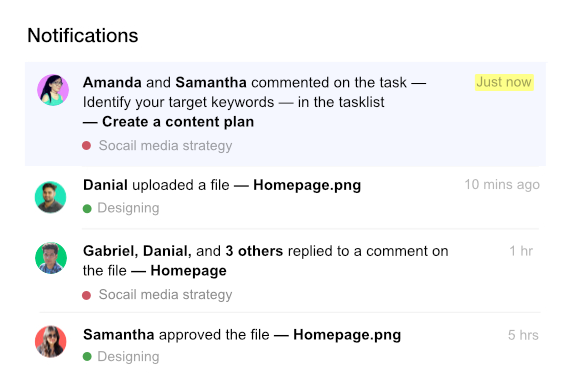Click the '5 hrs' timestamp
The height and width of the screenshot is (390, 570).
523,335
